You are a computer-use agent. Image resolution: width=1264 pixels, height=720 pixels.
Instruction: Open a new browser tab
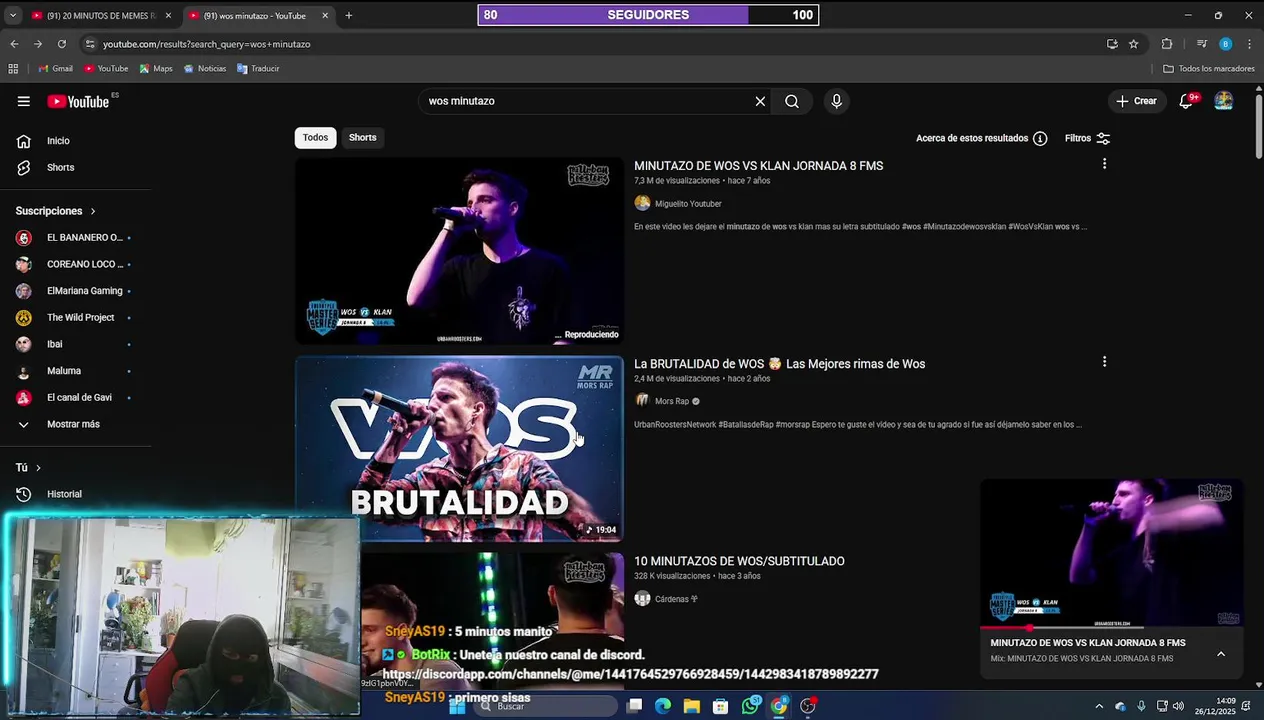(x=348, y=16)
